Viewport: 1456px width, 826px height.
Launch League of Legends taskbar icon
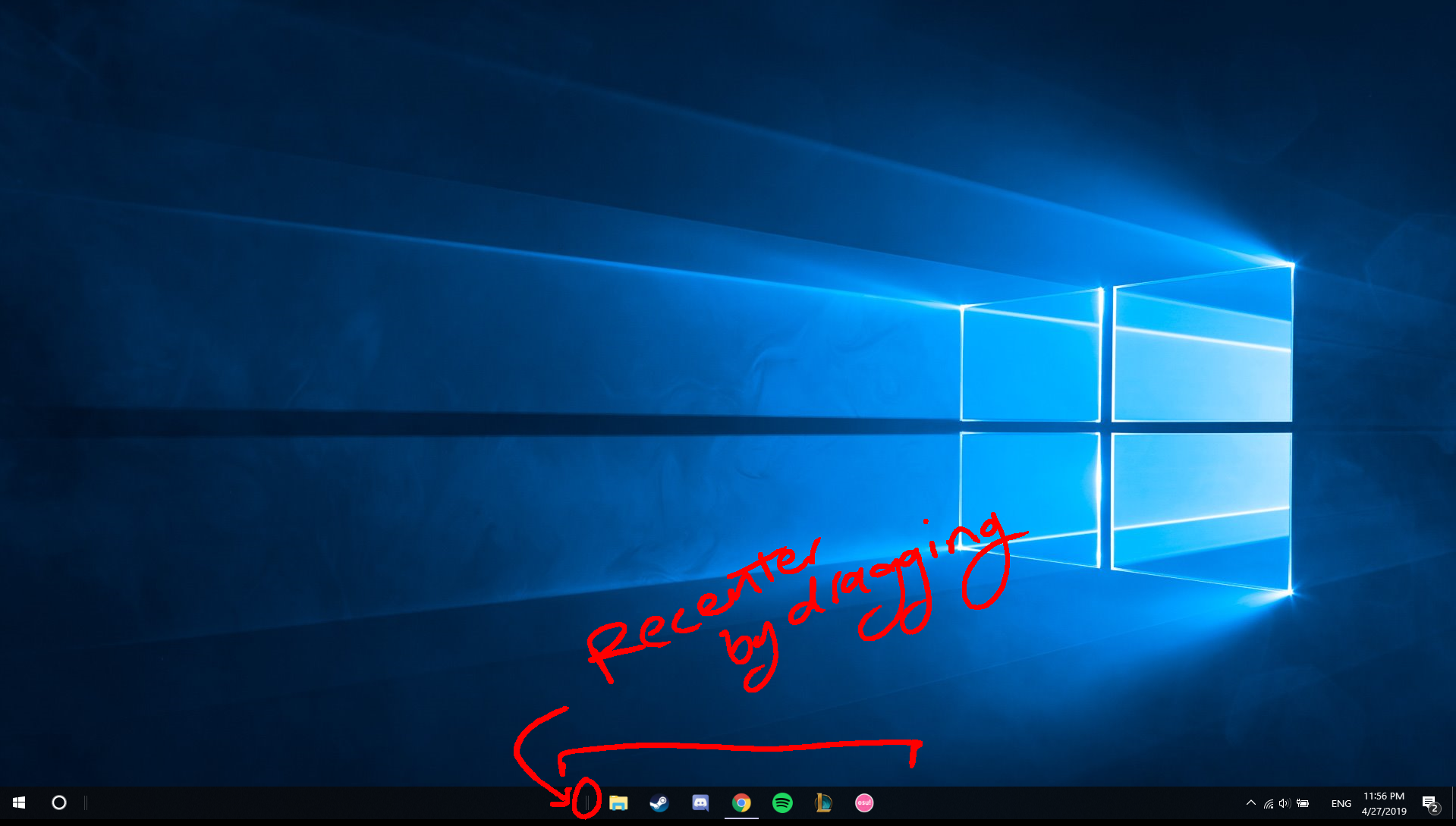(823, 802)
